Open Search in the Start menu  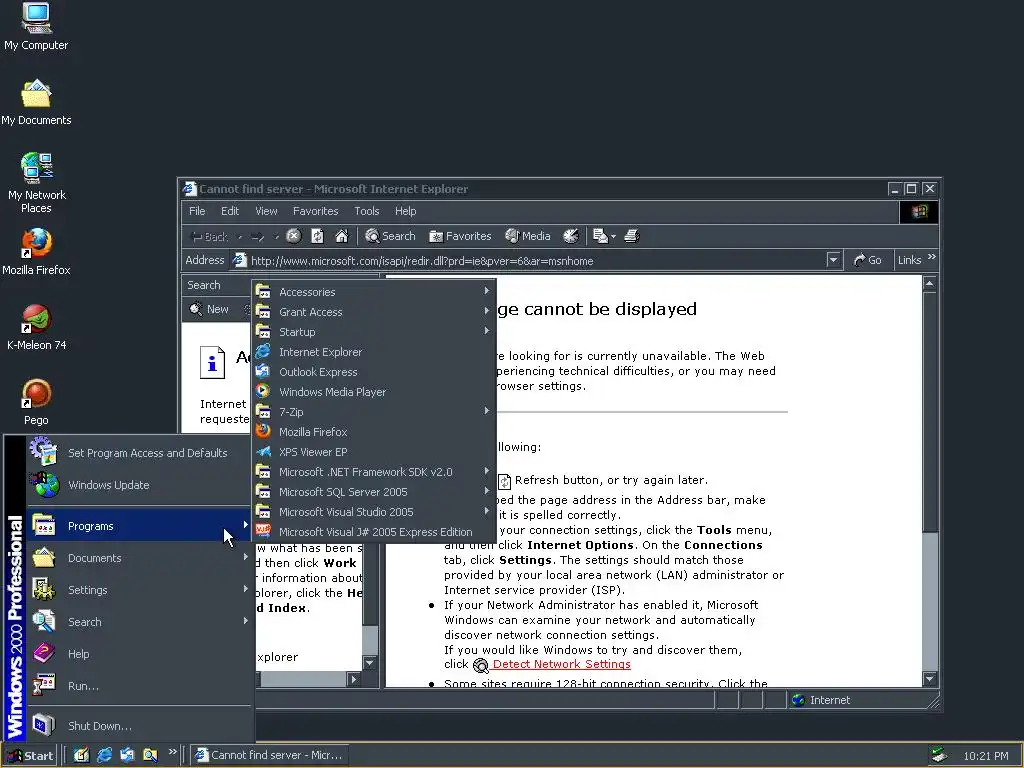pyautogui.click(x=139, y=622)
